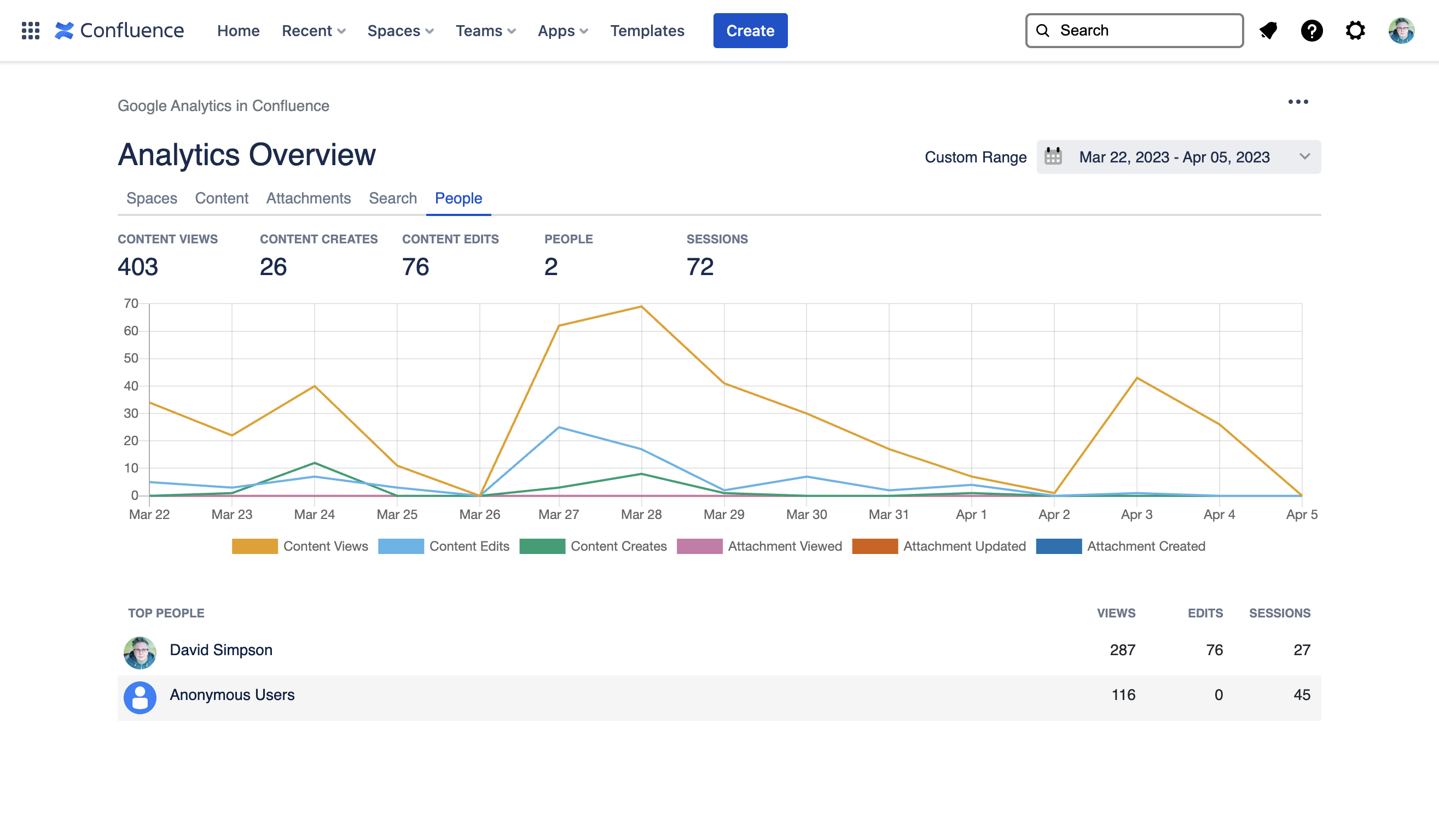Screen dimensions: 1439x840
Task: Open the custom date range dropdown
Action: [x=1178, y=157]
